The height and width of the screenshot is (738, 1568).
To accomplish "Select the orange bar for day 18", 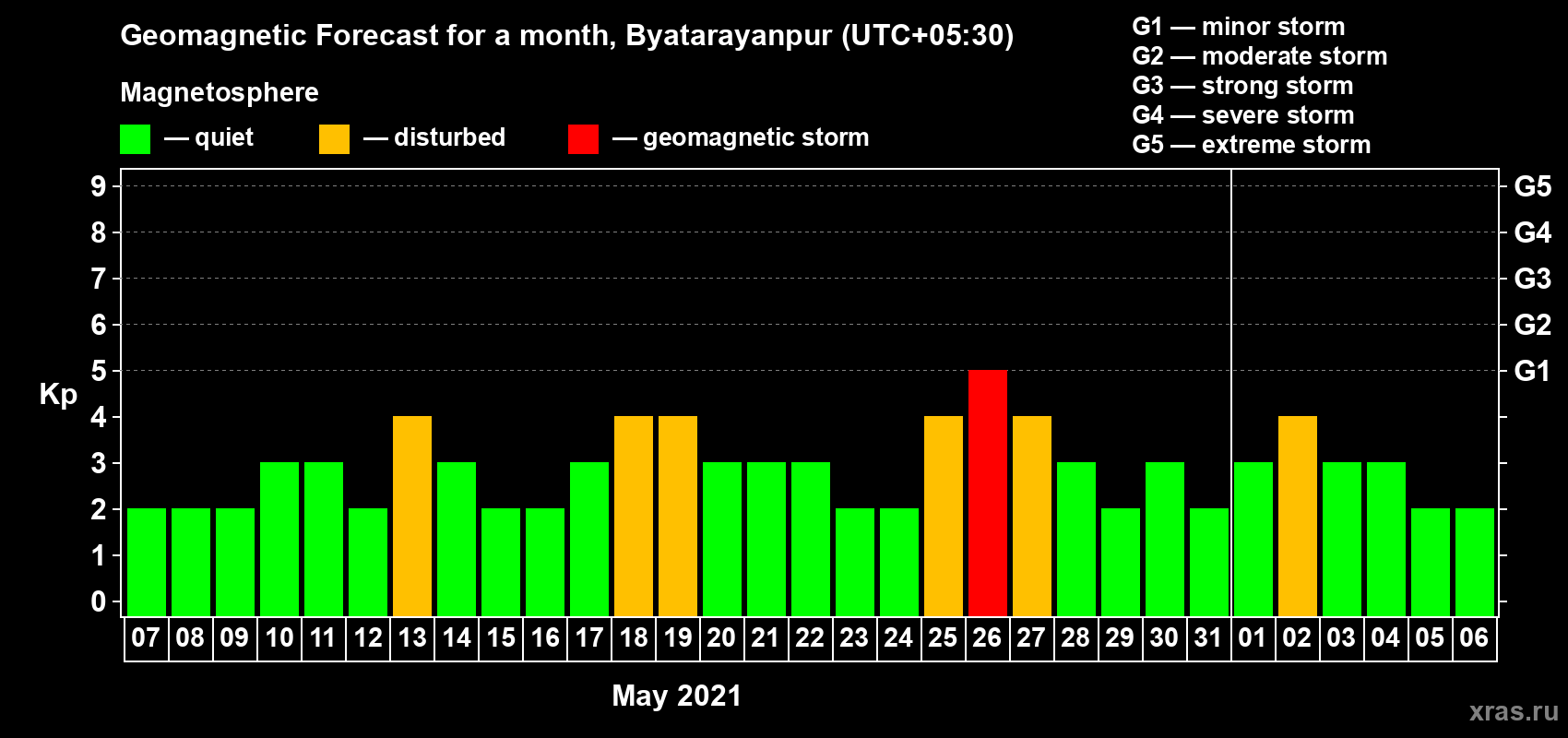I will [634, 516].
